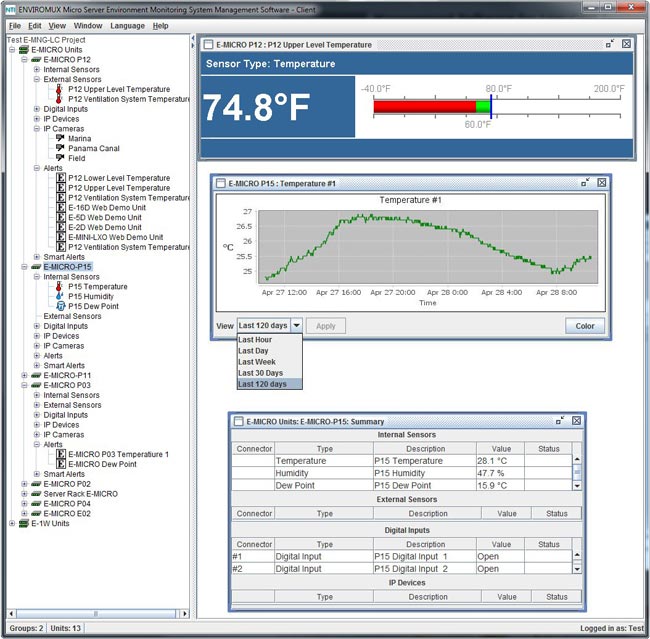Click the E-MICRO P12 device icon
The height and width of the screenshot is (639, 650).
tap(36, 60)
